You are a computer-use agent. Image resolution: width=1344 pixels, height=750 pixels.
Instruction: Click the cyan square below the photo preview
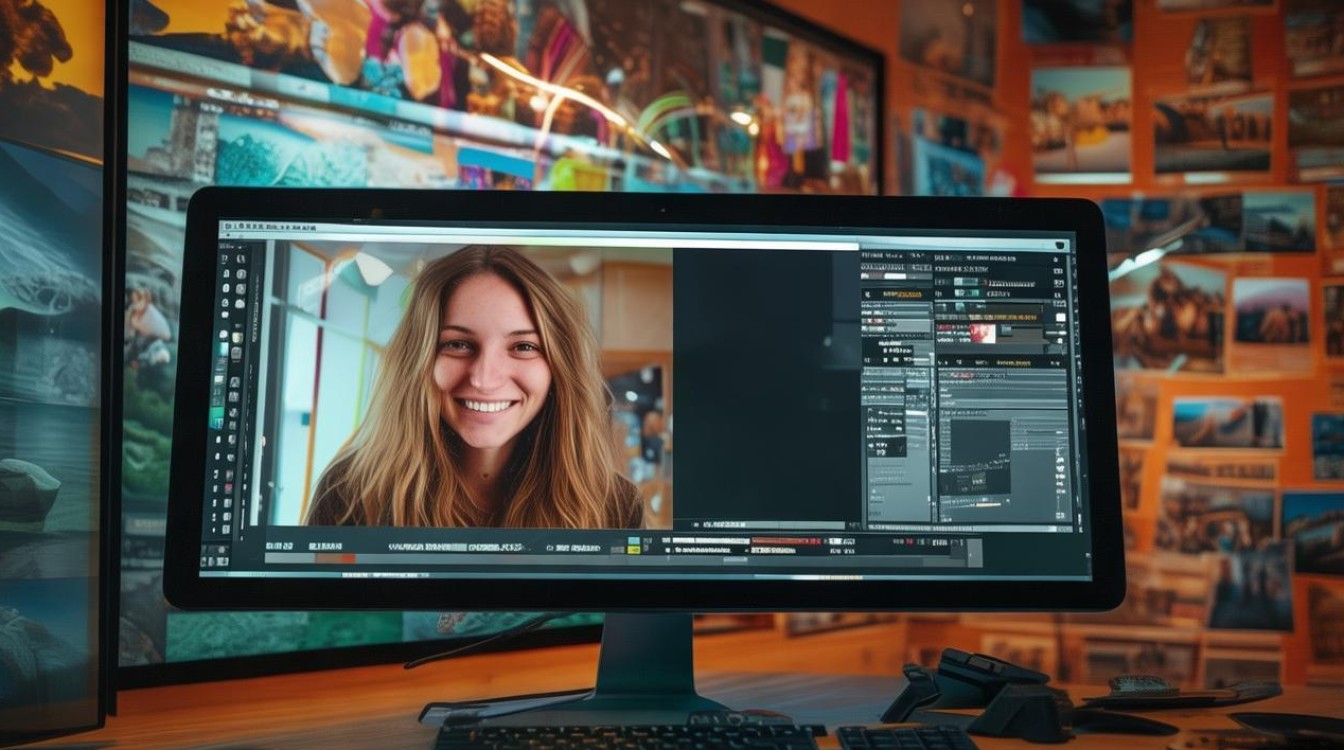[633, 541]
